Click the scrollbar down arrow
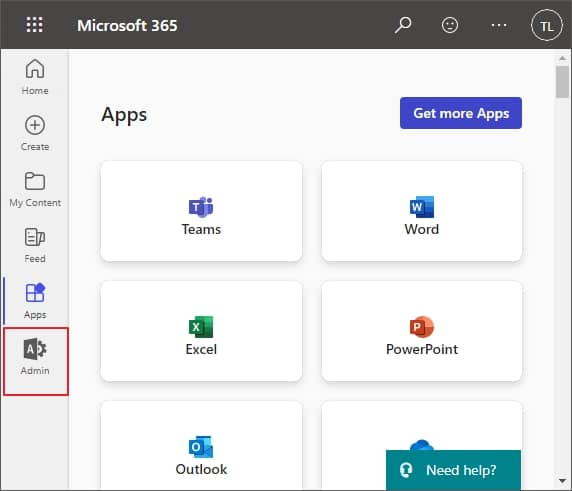The image size is (572, 491). click(562, 480)
